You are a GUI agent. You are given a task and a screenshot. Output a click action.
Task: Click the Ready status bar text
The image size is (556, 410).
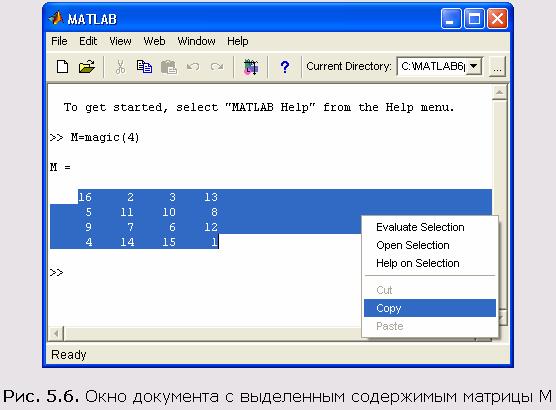click(69, 355)
